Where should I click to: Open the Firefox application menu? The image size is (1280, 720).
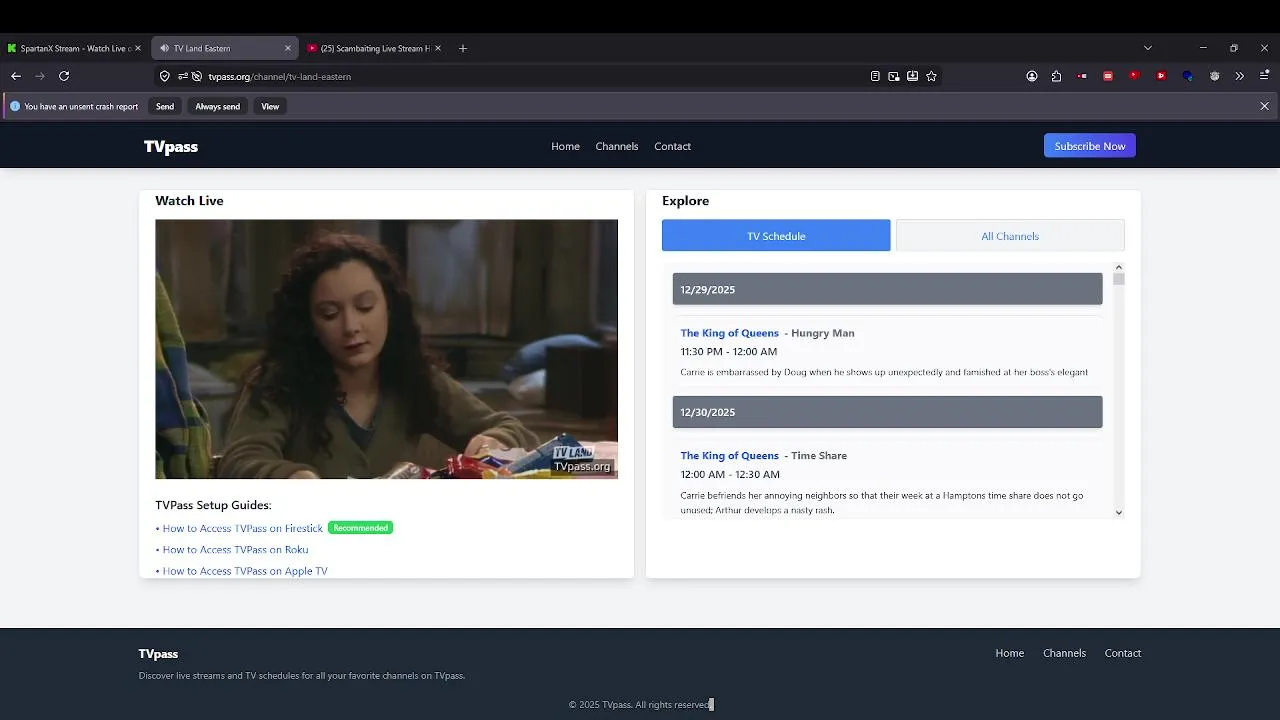(x=1265, y=76)
